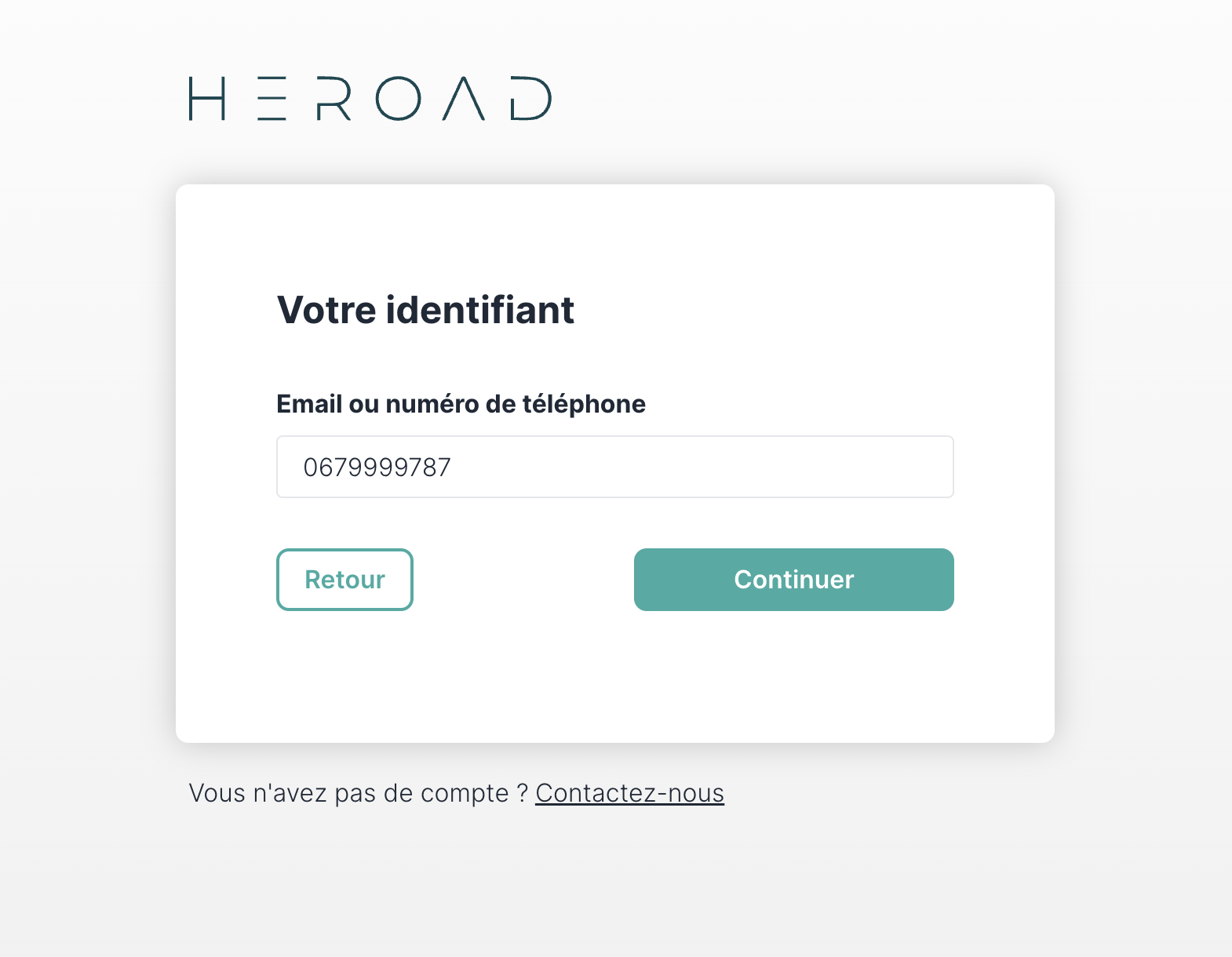Open the Contactez-nous link
This screenshot has height=957, width=1232.
click(630, 793)
